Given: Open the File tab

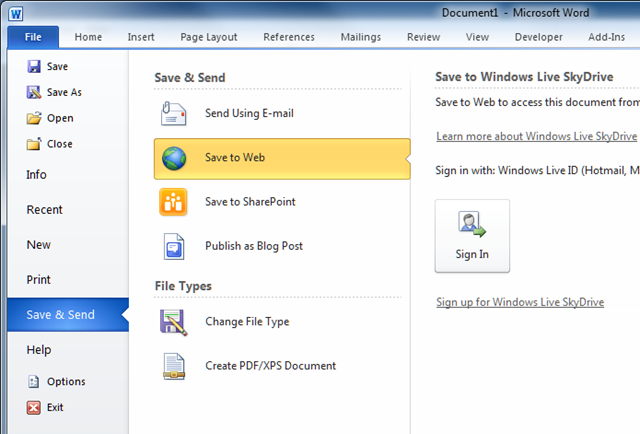Looking at the screenshot, I should pos(33,37).
